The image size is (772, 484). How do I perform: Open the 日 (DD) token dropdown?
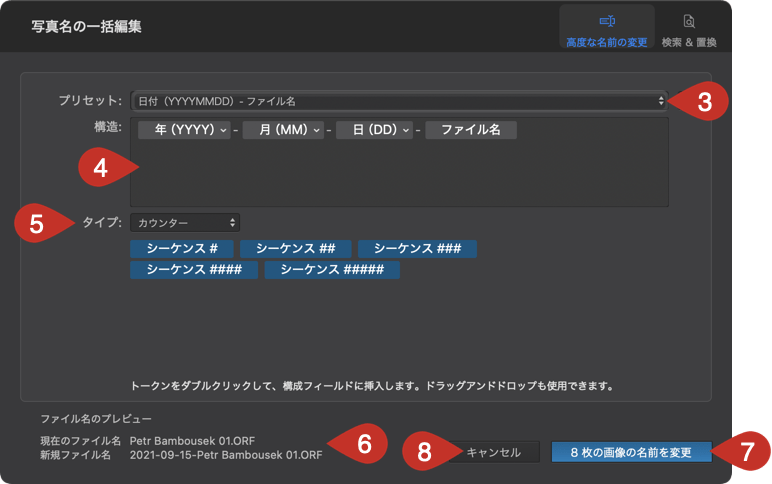pyautogui.click(x=374, y=130)
